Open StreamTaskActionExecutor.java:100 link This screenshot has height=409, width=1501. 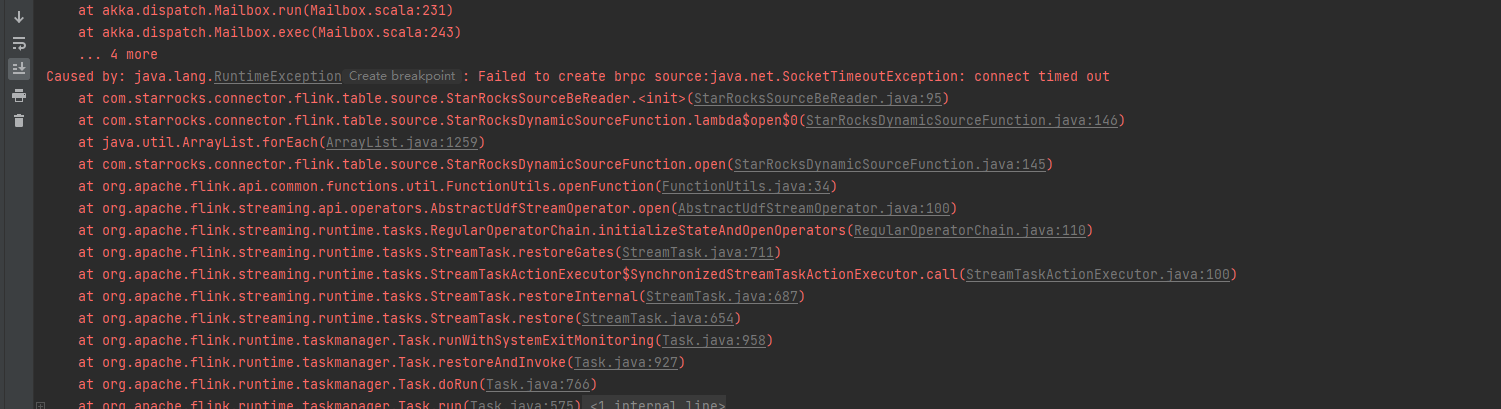click(1097, 274)
